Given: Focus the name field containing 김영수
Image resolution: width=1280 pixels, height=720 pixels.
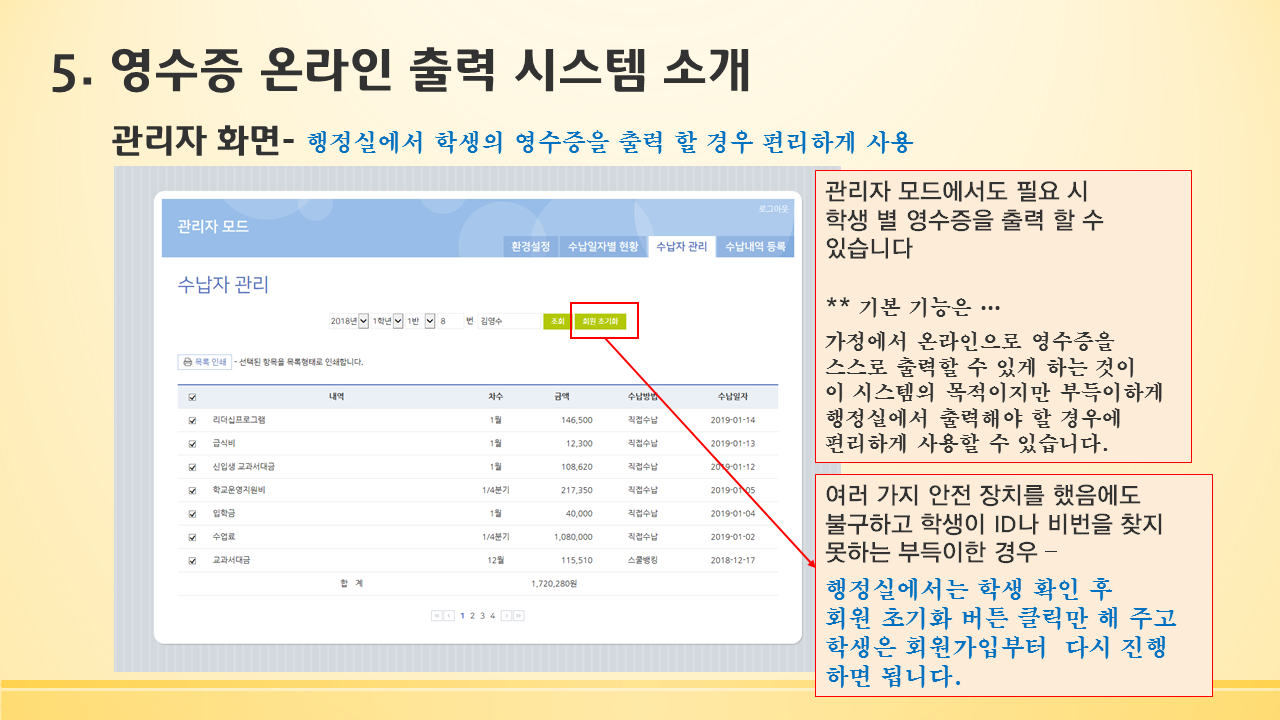Looking at the screenshot, I should pyautogui.click(x=508, y=321).
